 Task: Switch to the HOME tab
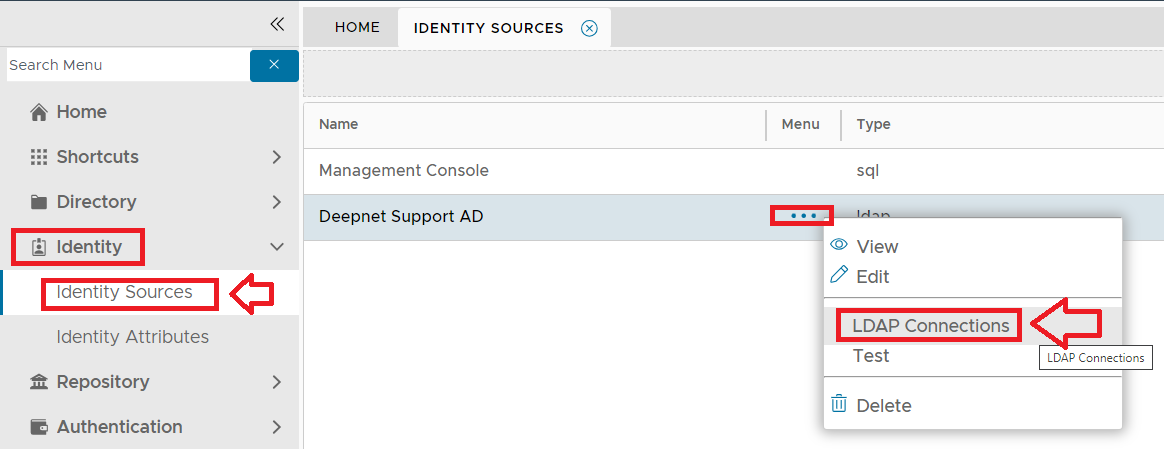(357, 28)
